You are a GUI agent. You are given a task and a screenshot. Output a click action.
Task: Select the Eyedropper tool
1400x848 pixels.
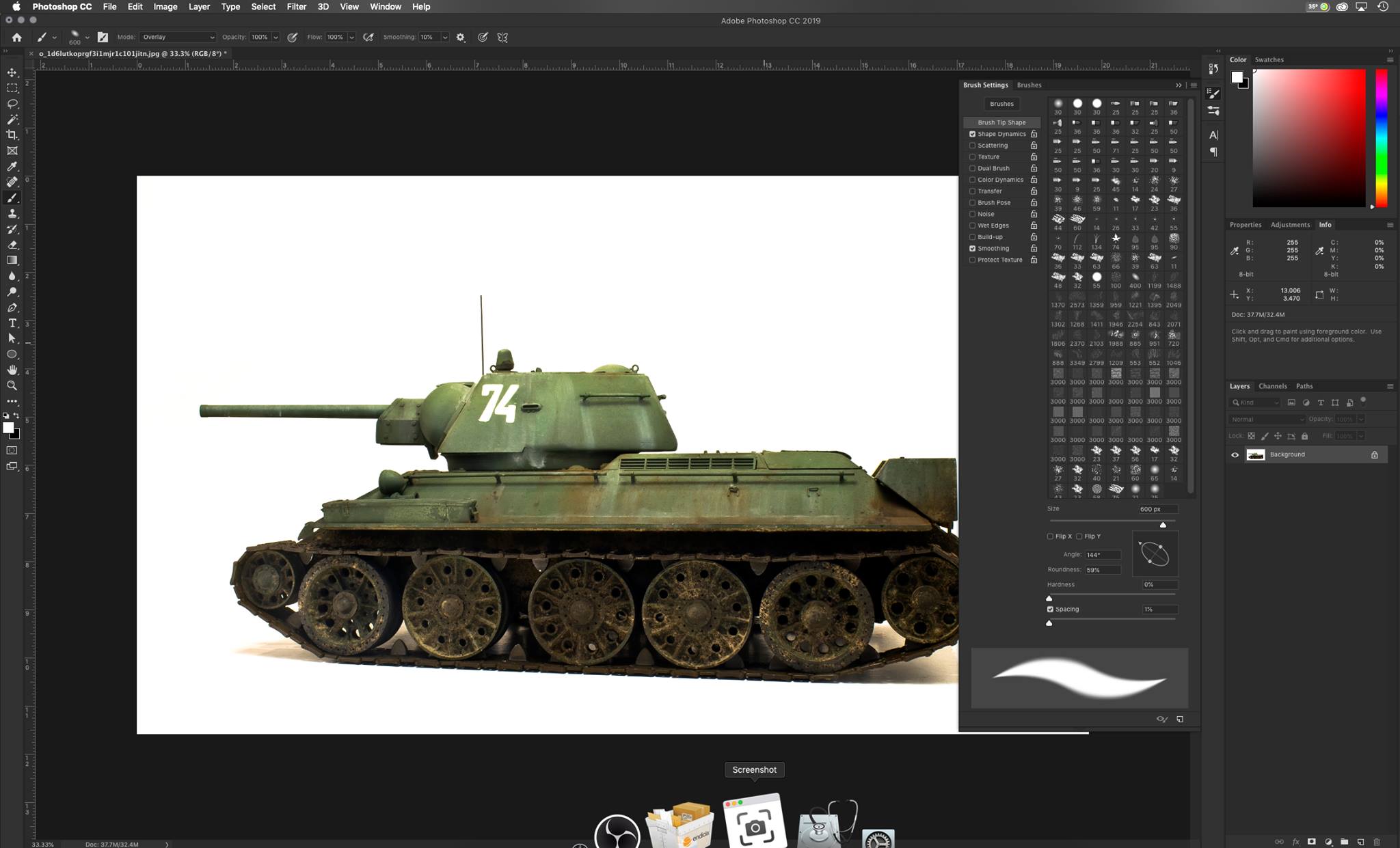tap(12, 167)
